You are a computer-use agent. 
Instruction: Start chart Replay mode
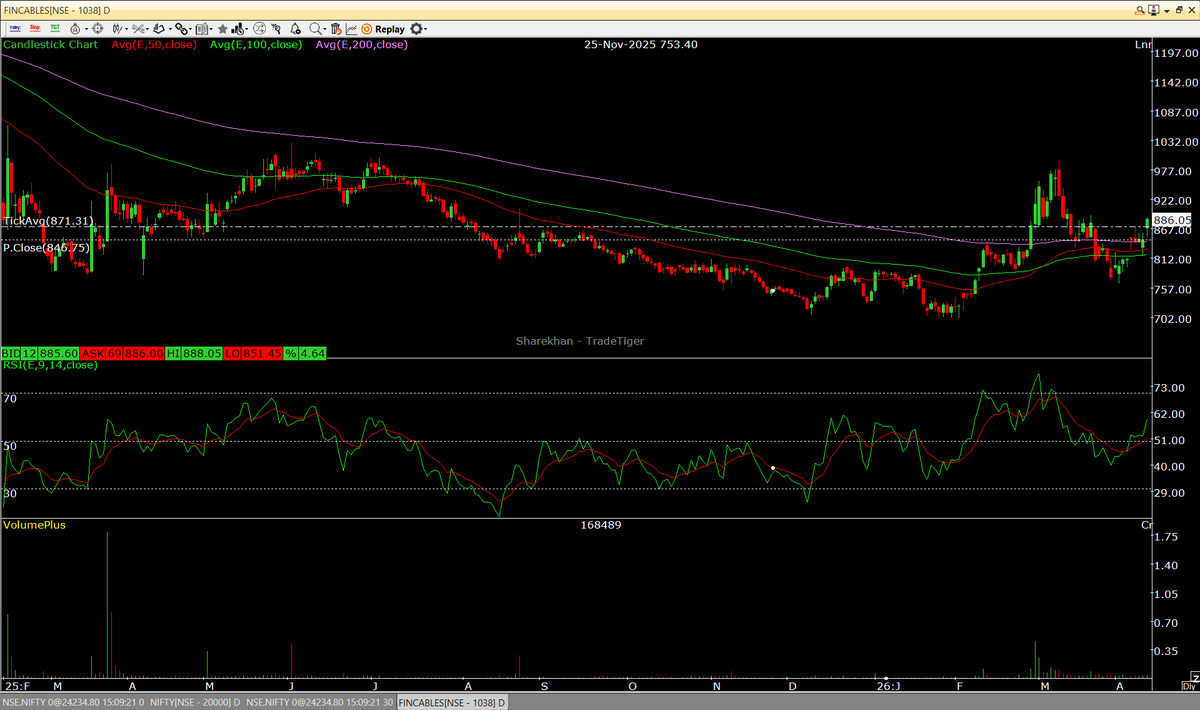[383, 29]
